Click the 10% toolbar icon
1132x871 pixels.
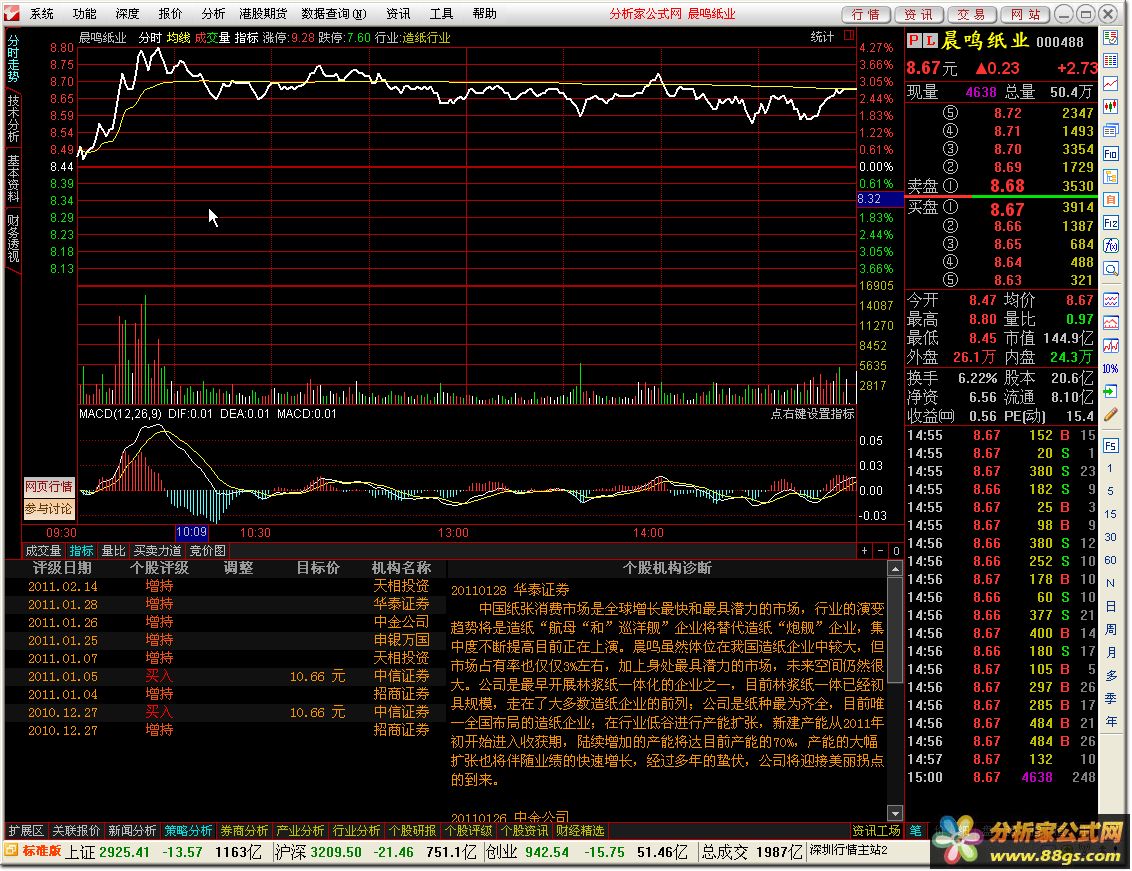point(1111,369)
